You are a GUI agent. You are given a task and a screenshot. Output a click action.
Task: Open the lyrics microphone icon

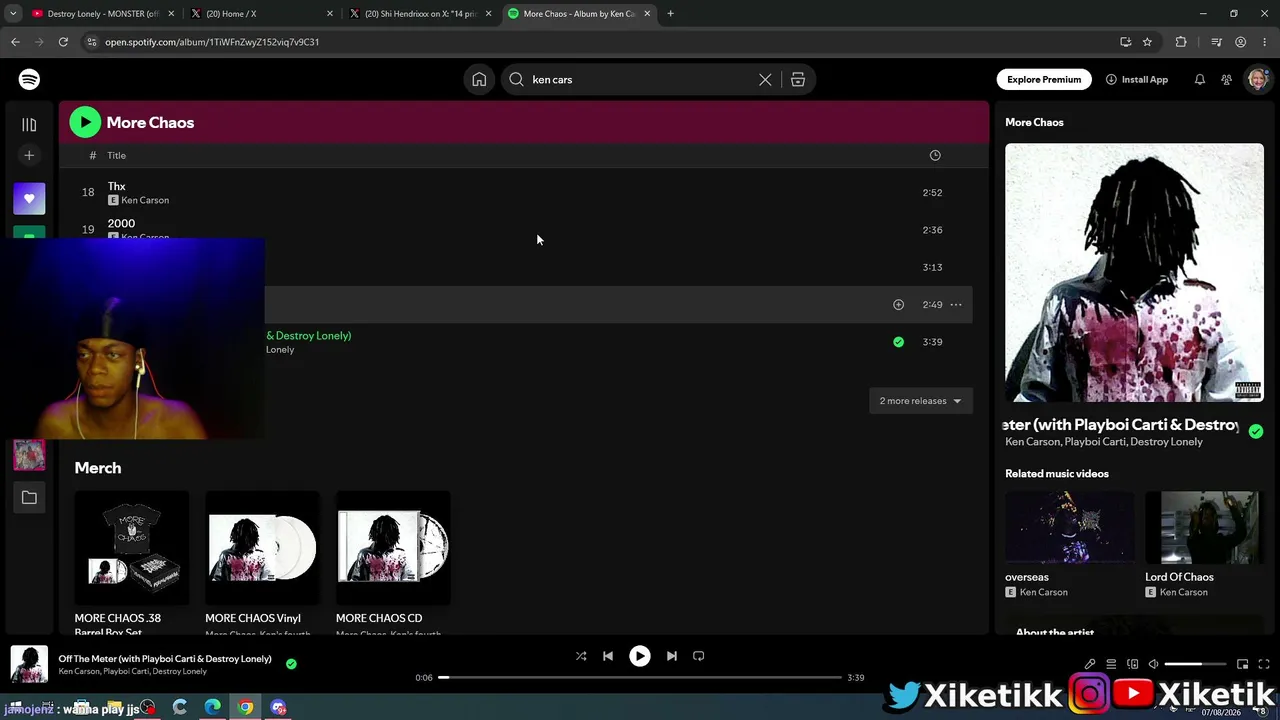coord(1090,664)
